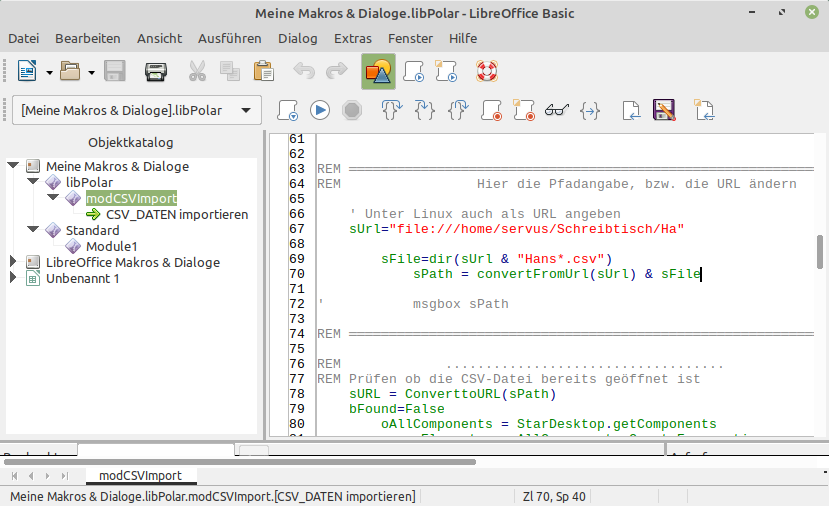
Task: Click the Cut scissors icon
Action: coord(197,71)
